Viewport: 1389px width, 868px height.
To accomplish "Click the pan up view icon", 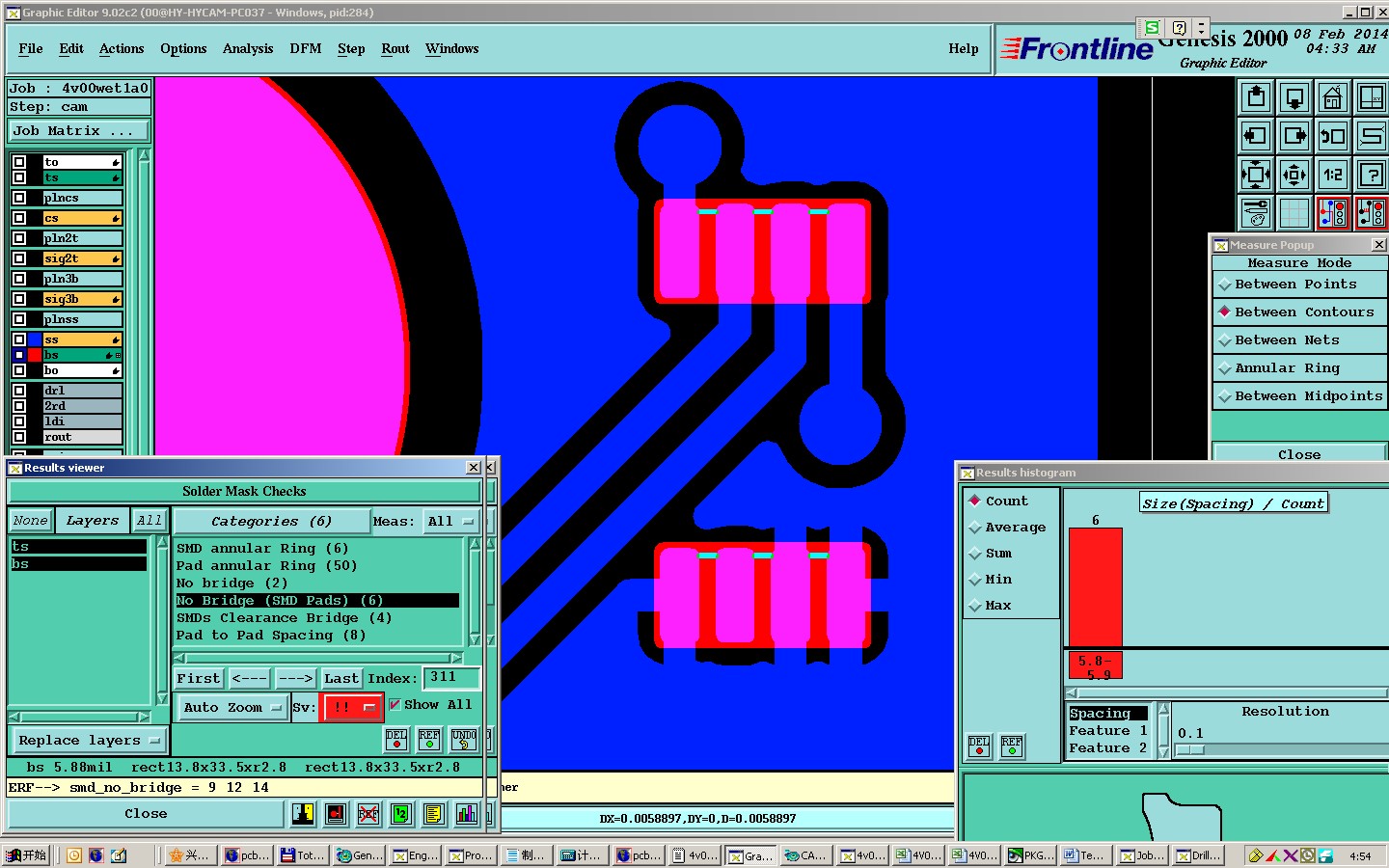I will 1256,97.
